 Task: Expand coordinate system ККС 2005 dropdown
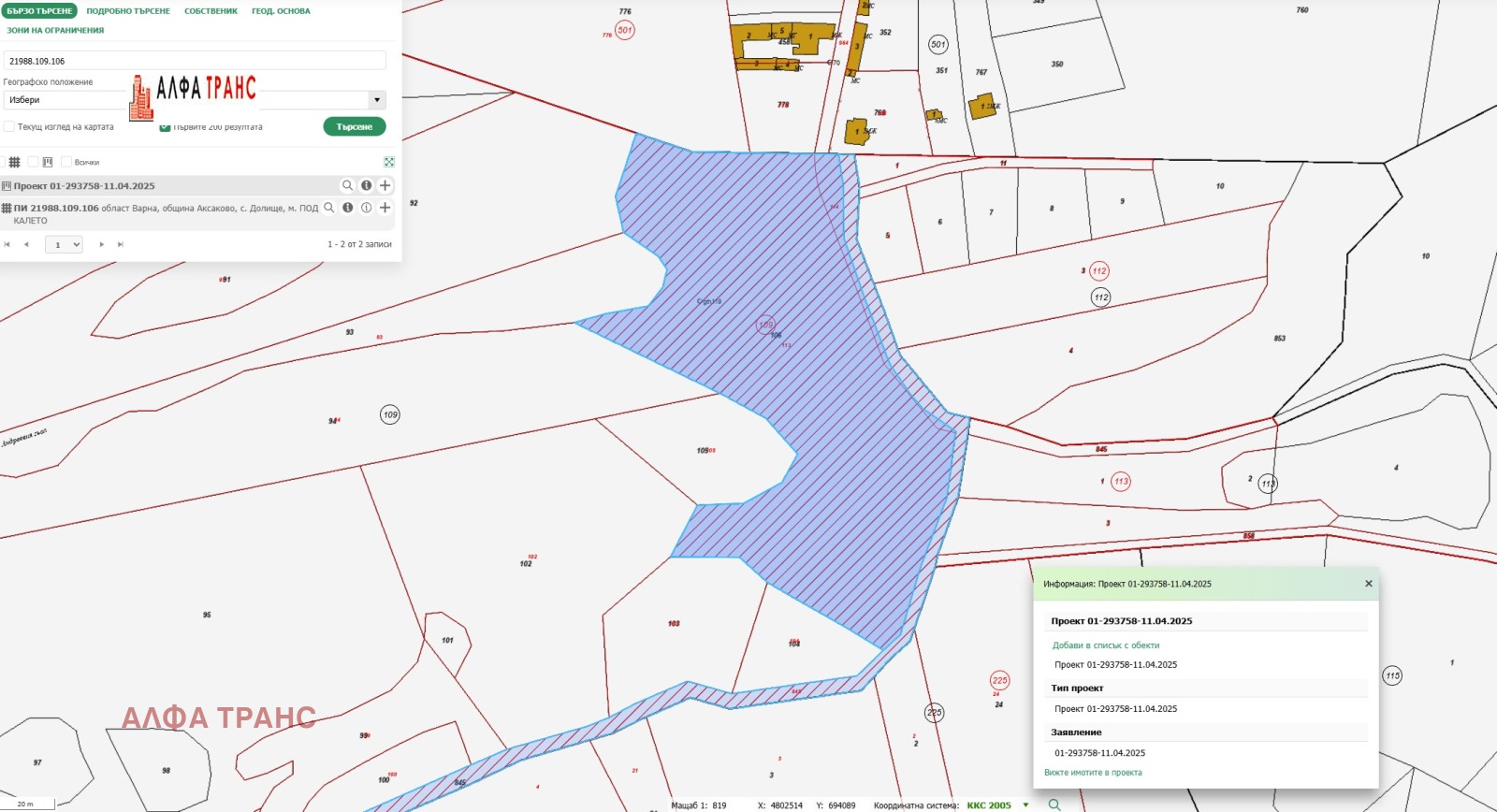pos(1025,805)
